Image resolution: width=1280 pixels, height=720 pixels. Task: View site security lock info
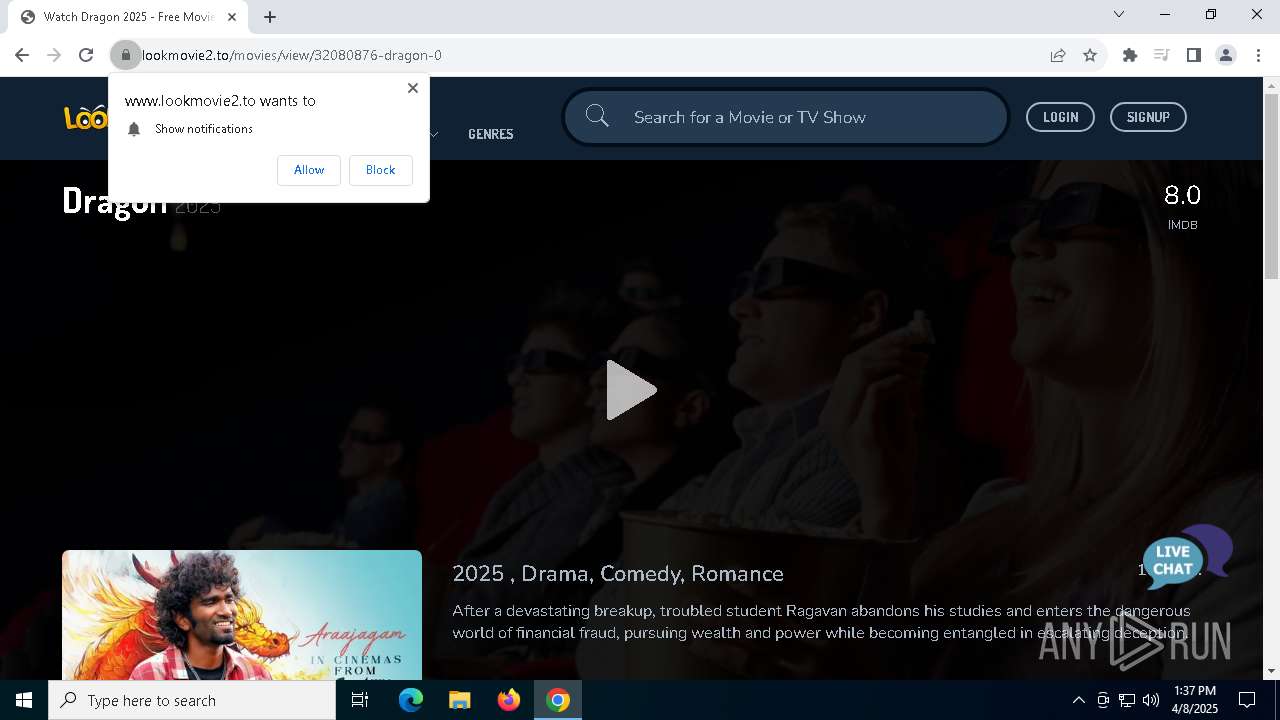click(126, 55)
